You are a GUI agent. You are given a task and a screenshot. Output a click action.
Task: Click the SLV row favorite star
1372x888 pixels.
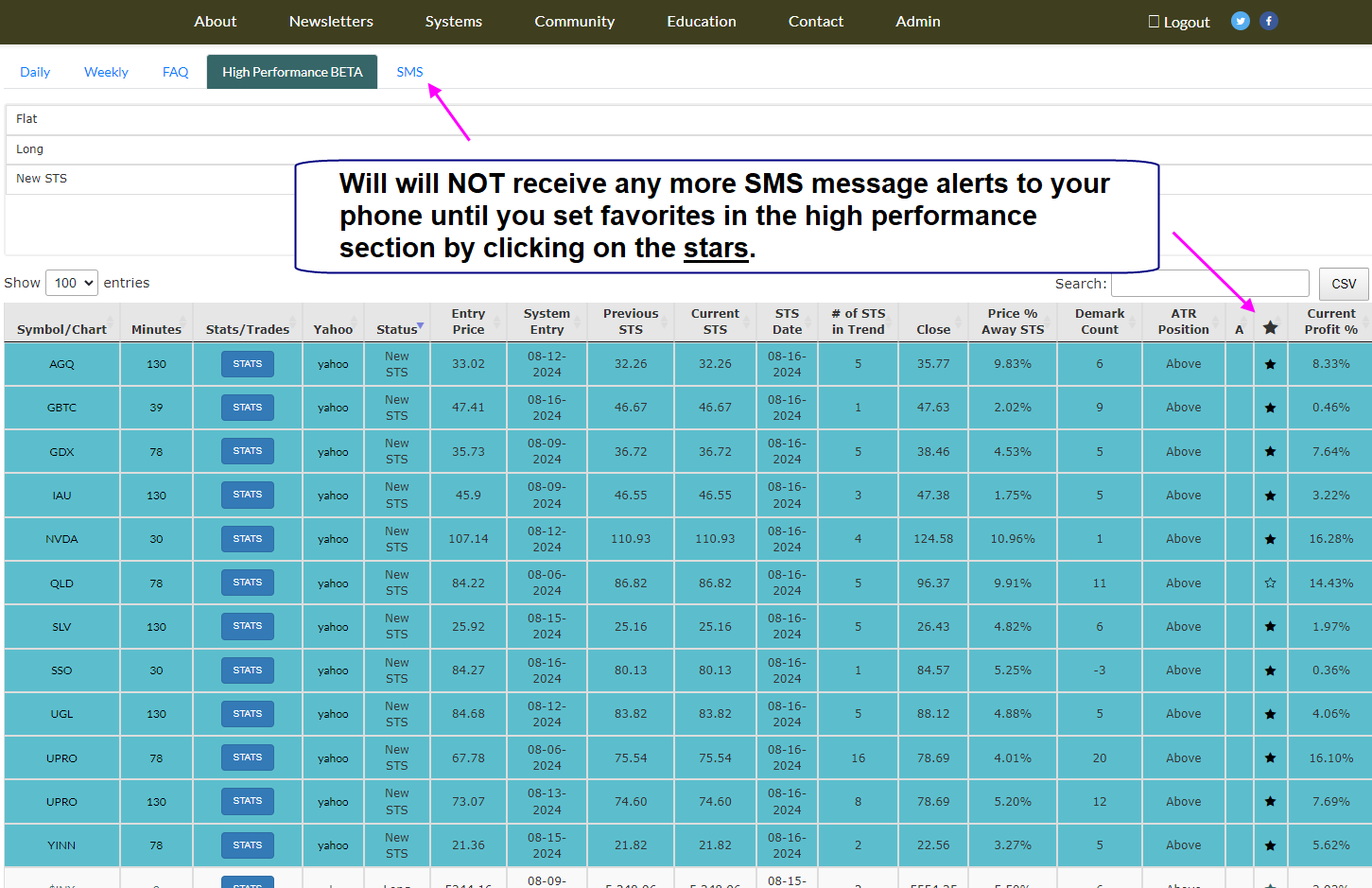(x=1270, y=627)
